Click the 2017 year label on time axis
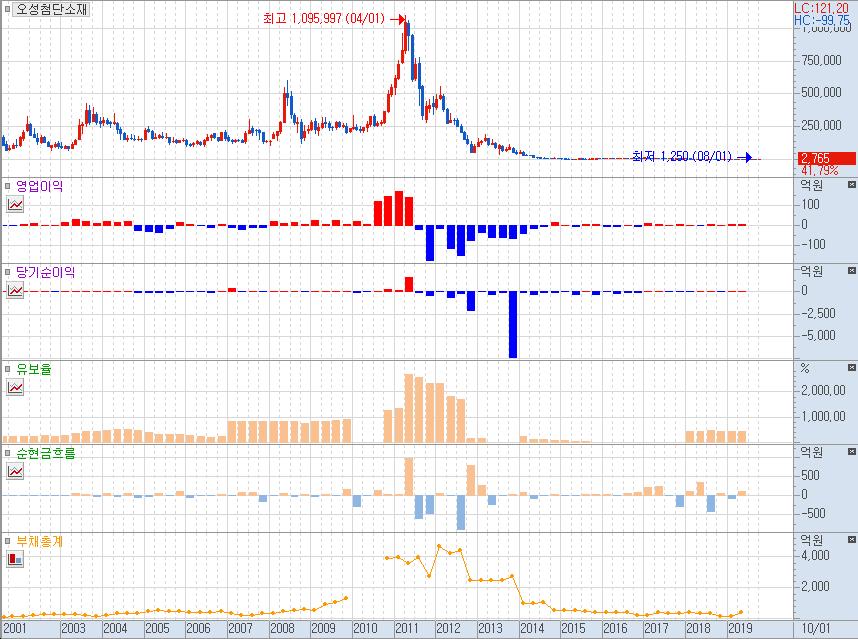The height and width of the screenshot is (639, 858). [657, 628]
